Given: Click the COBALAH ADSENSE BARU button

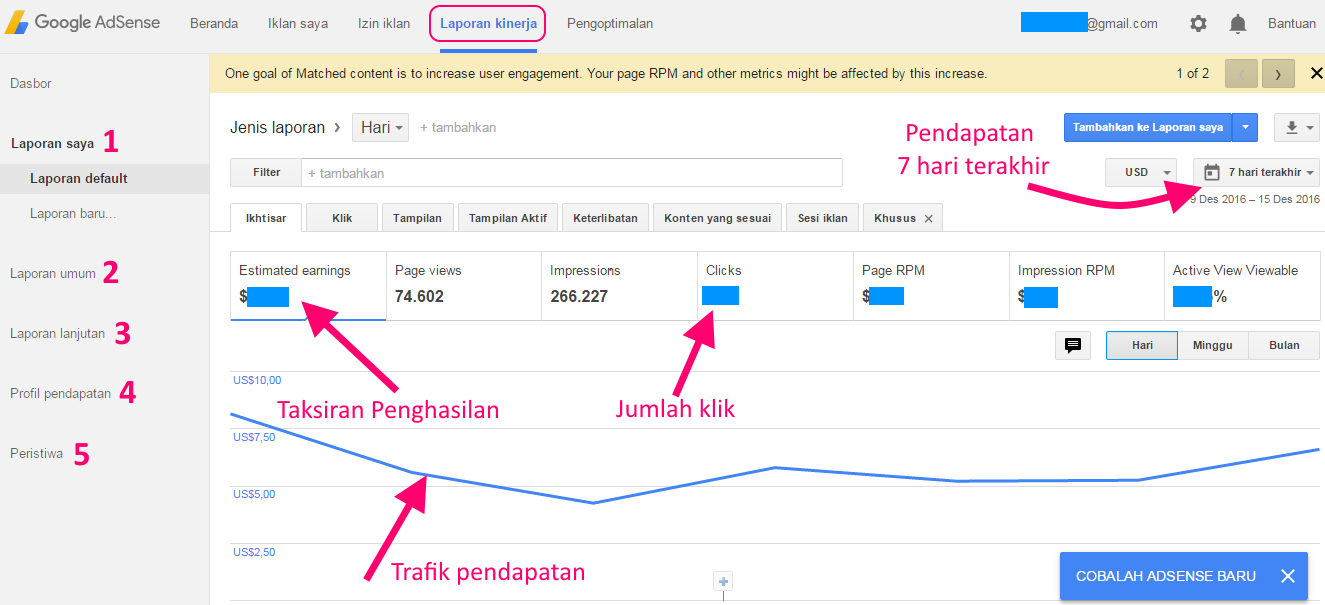Looking at the screenshot, I should tap(1165, 576).
